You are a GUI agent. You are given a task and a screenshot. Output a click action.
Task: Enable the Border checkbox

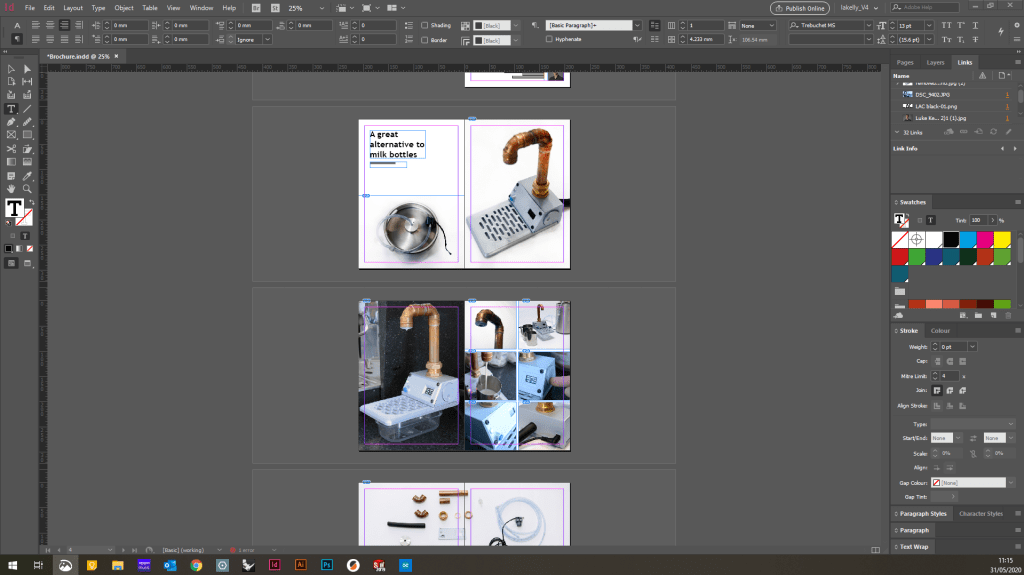(x=425, y=40)
